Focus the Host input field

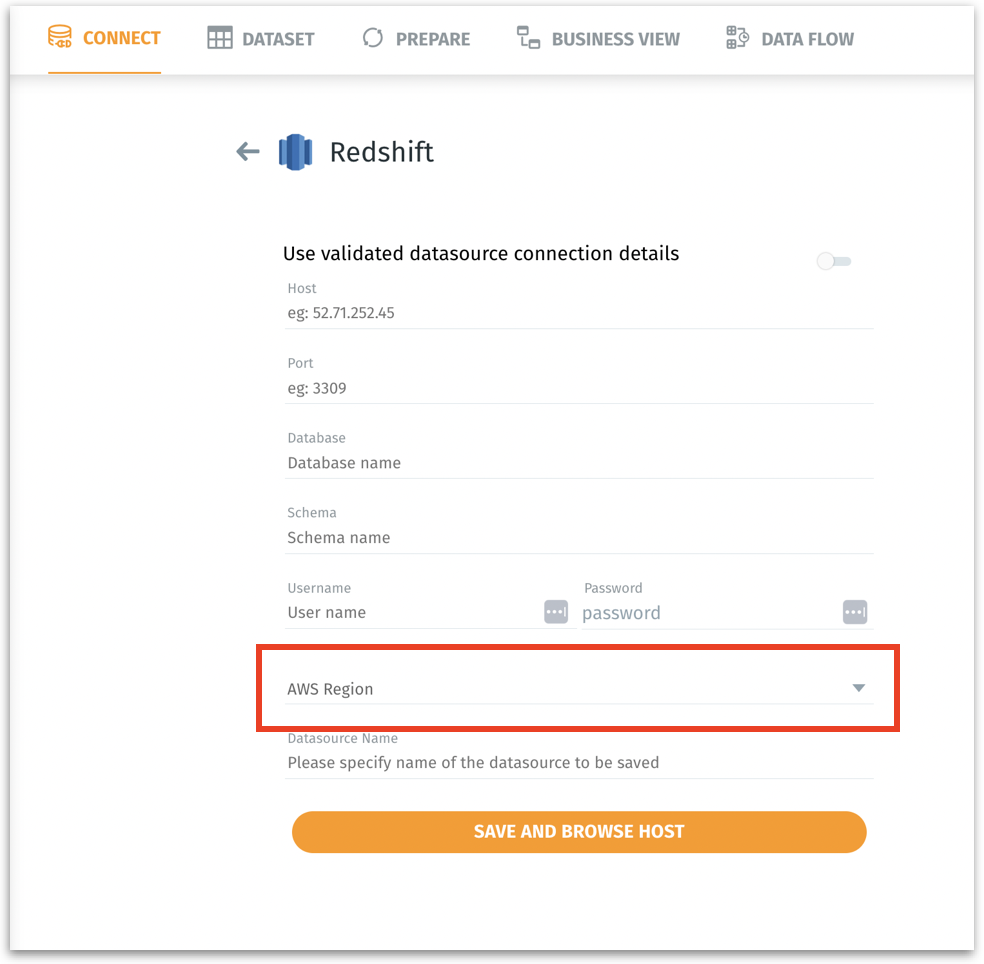click(578, 313)
